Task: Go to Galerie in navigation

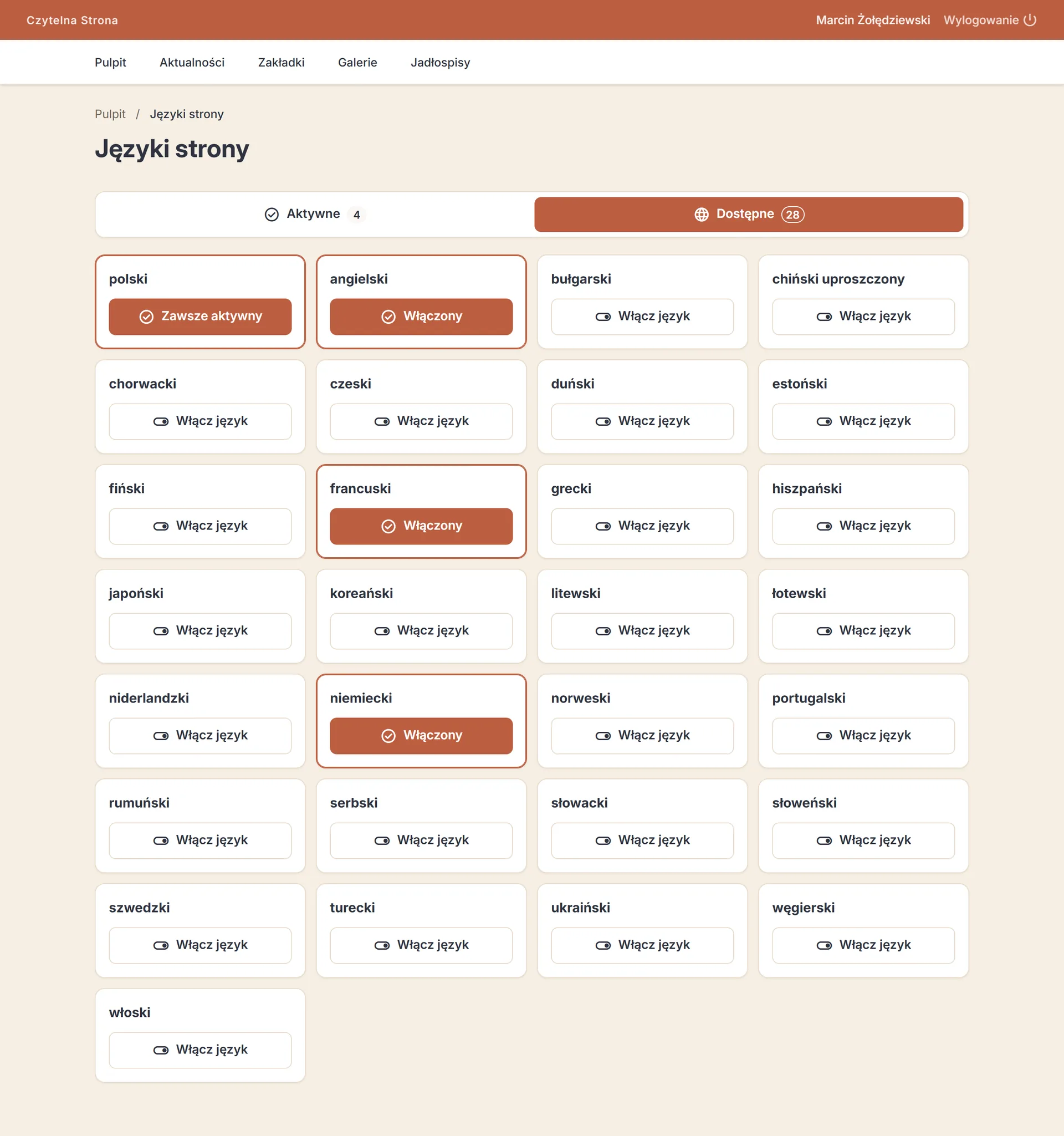Action: coord(357,62)
